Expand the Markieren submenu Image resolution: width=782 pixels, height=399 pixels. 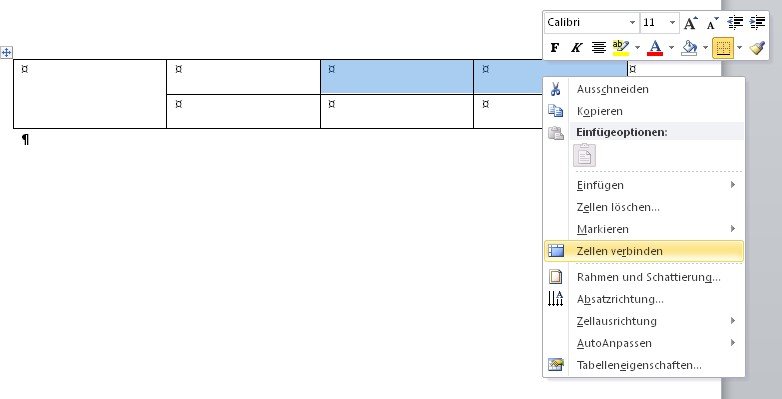coord(644,229)
